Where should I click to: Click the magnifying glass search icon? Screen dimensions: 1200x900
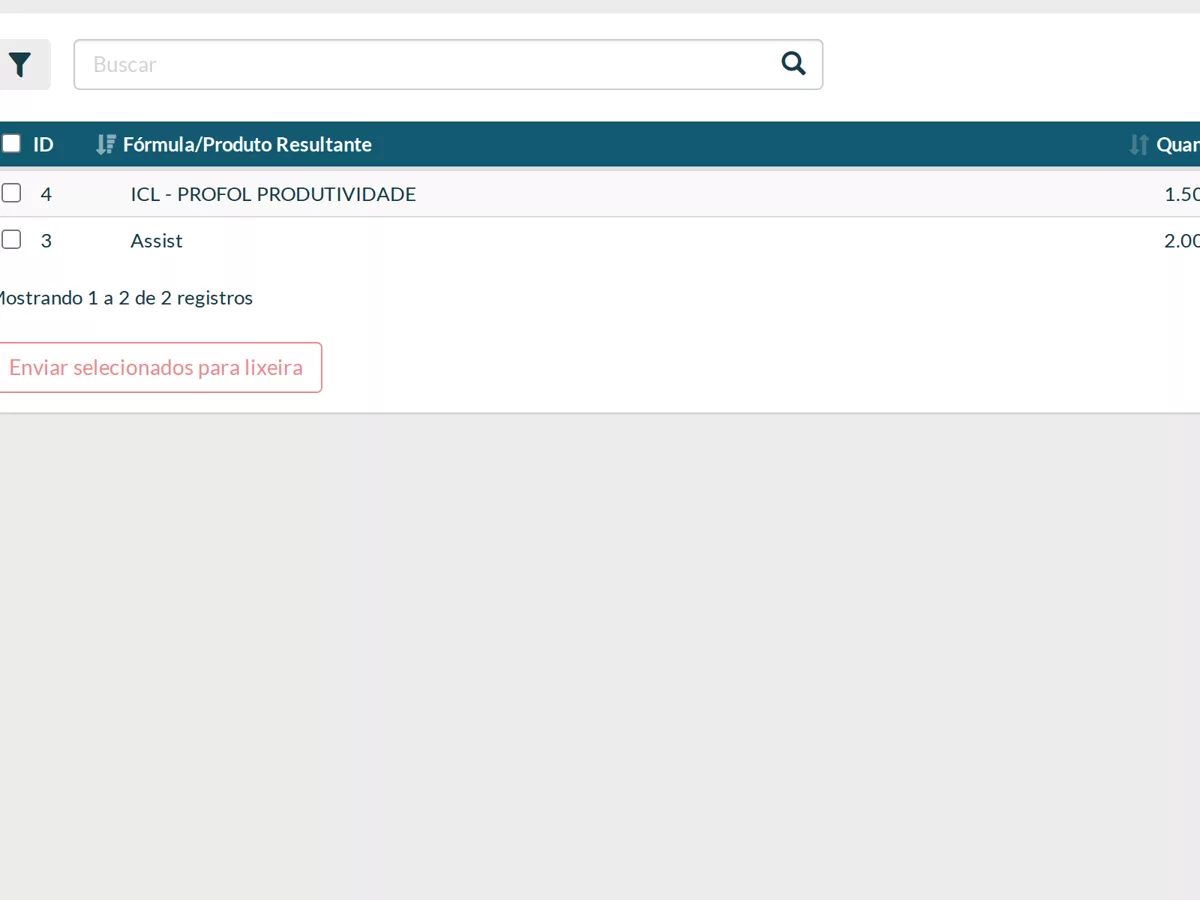(793, 64)
